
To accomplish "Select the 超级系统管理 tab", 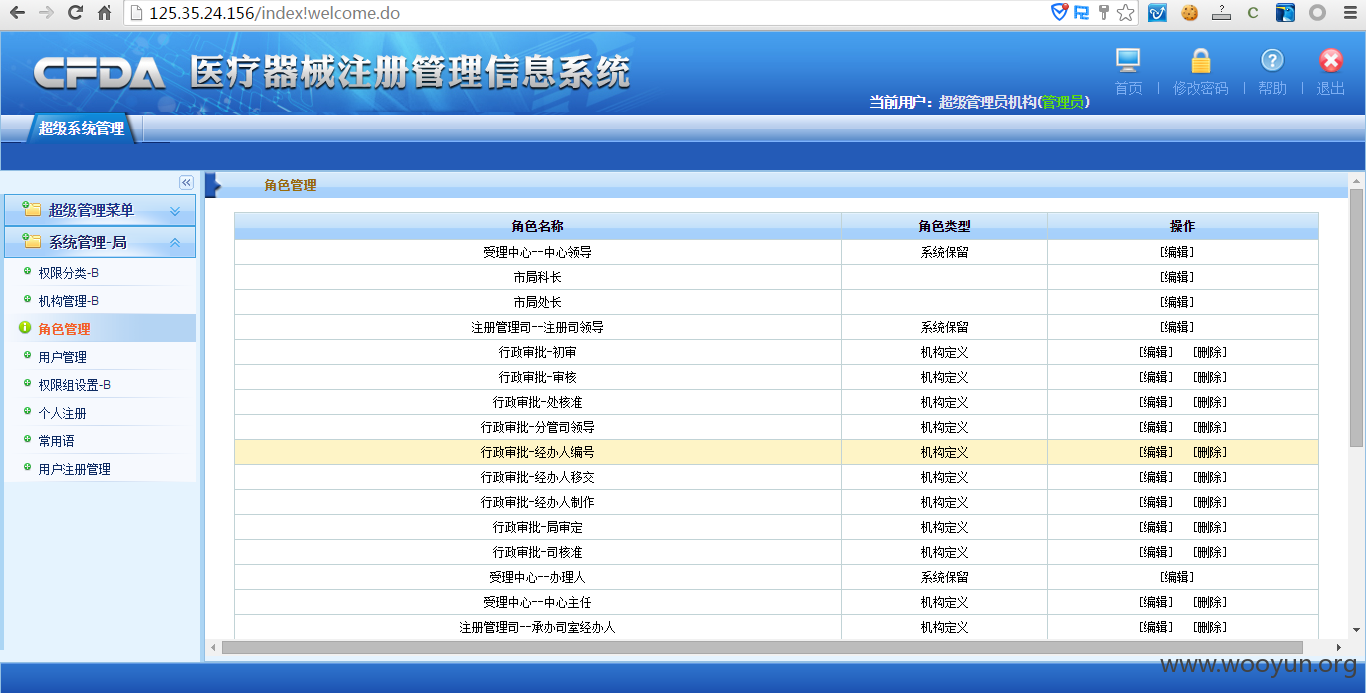I will coord(82,129).
